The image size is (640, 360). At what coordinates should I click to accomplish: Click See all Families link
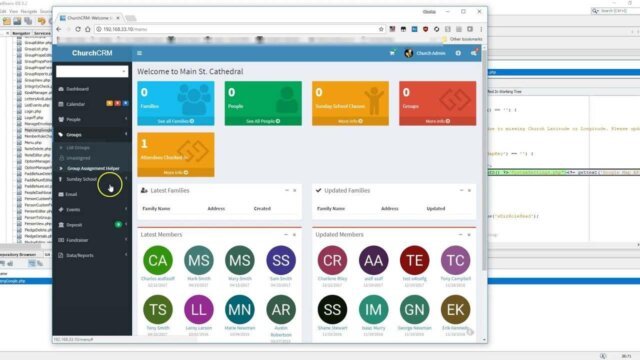[x=176, y=121]
